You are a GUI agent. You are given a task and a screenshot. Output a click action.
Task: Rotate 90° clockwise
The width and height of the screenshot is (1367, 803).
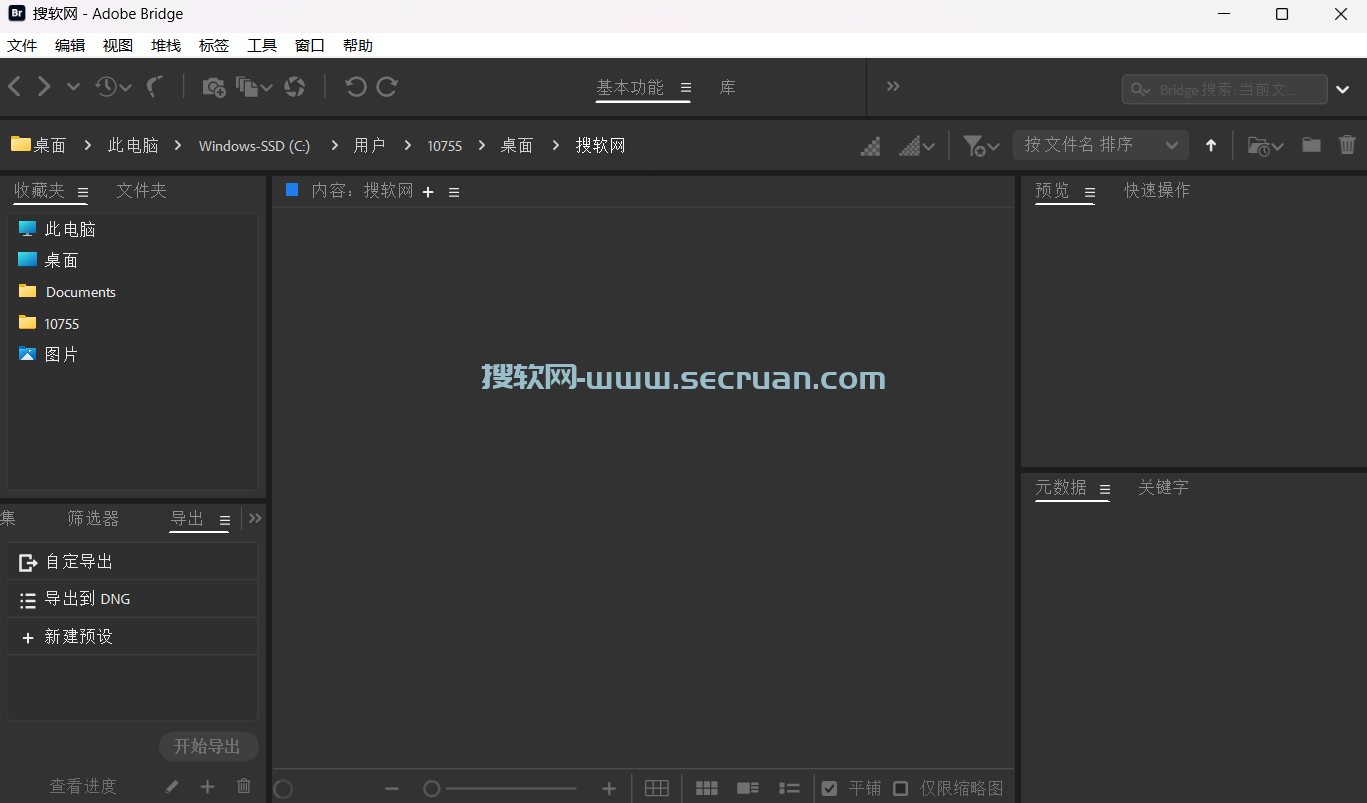(387, 87)
